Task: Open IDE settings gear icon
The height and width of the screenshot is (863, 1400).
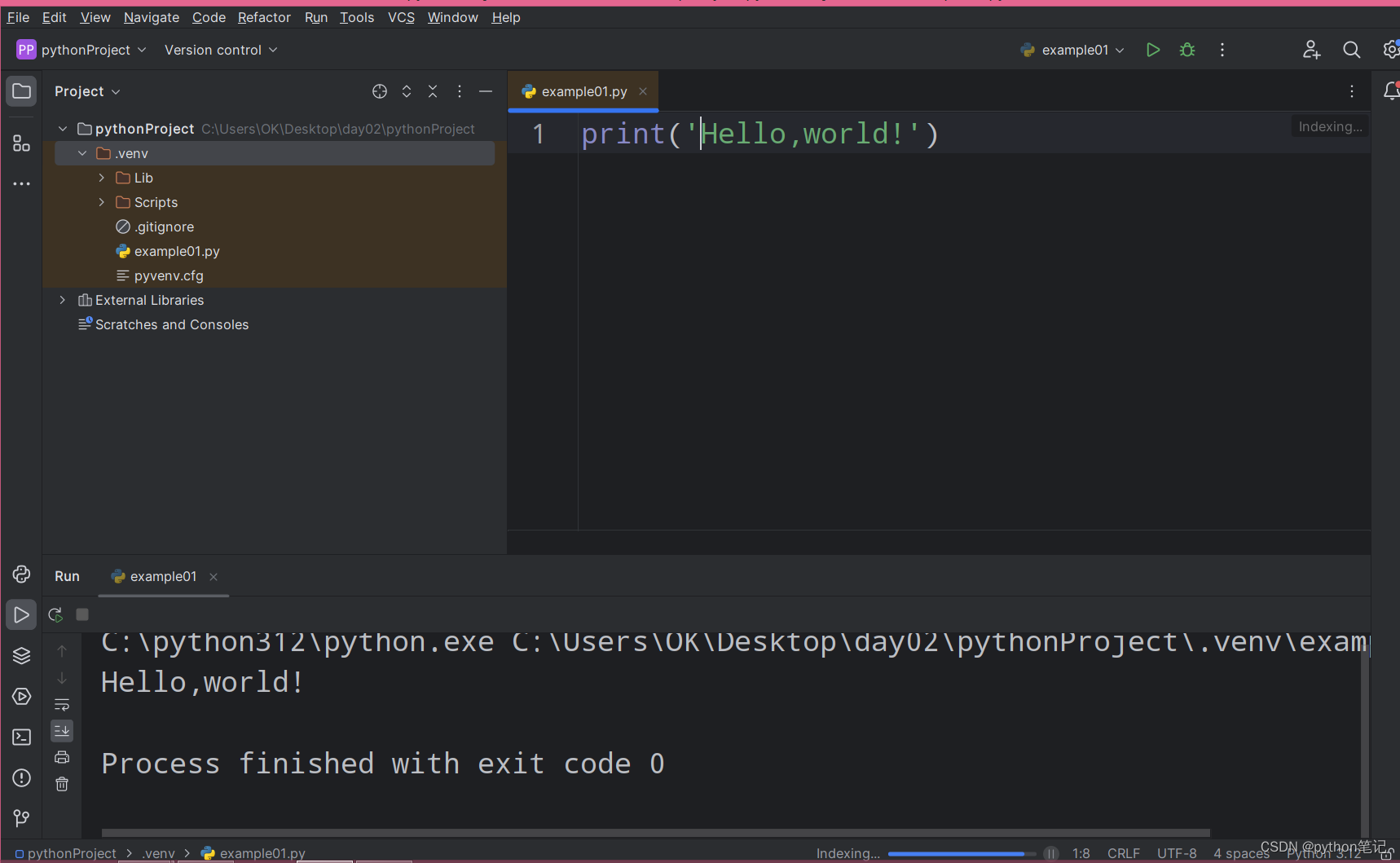Action: click(1390, 50)
